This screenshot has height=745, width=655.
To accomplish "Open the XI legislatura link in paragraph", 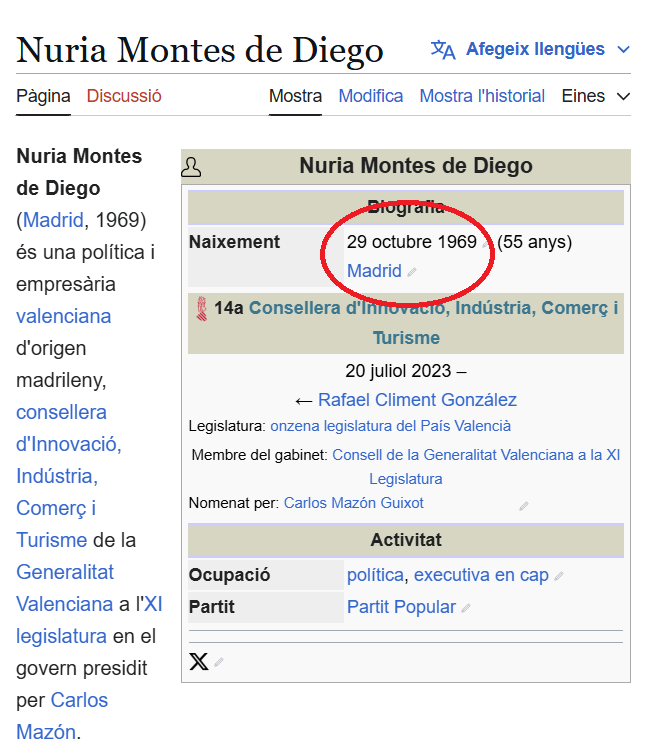I will pyautogui.click(x=89, y=620).
